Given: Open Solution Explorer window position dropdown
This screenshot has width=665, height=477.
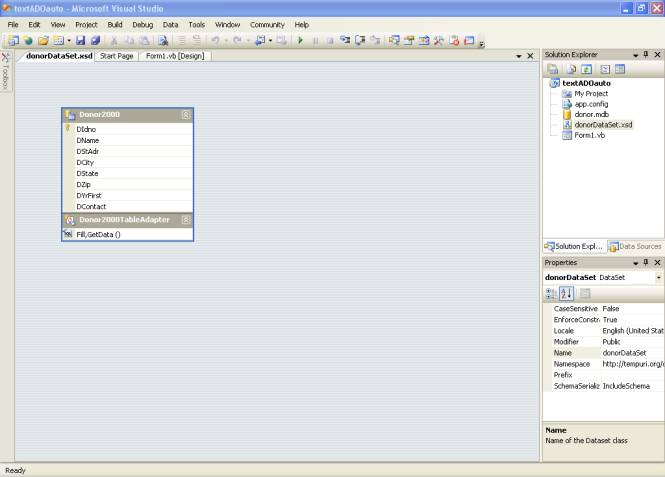Looking at the screenshot, I should [635, 55].
